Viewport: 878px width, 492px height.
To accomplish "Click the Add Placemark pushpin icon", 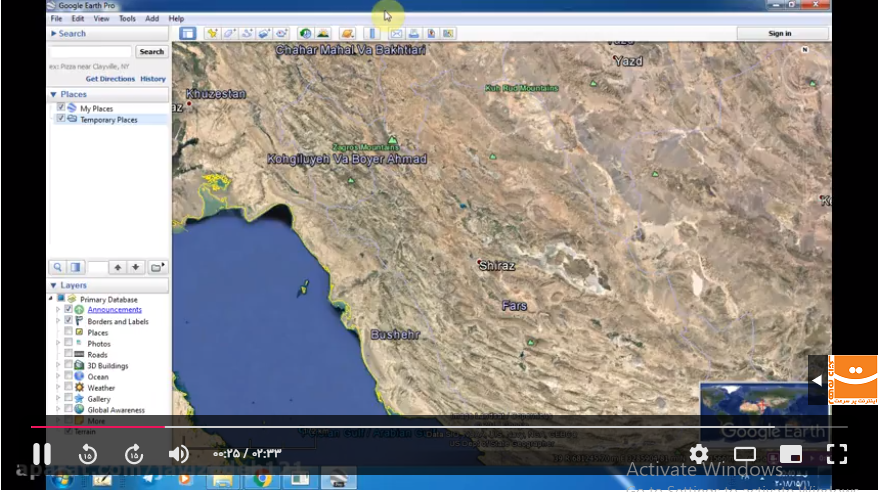I will pyautogui.click(x=212, y=33).
